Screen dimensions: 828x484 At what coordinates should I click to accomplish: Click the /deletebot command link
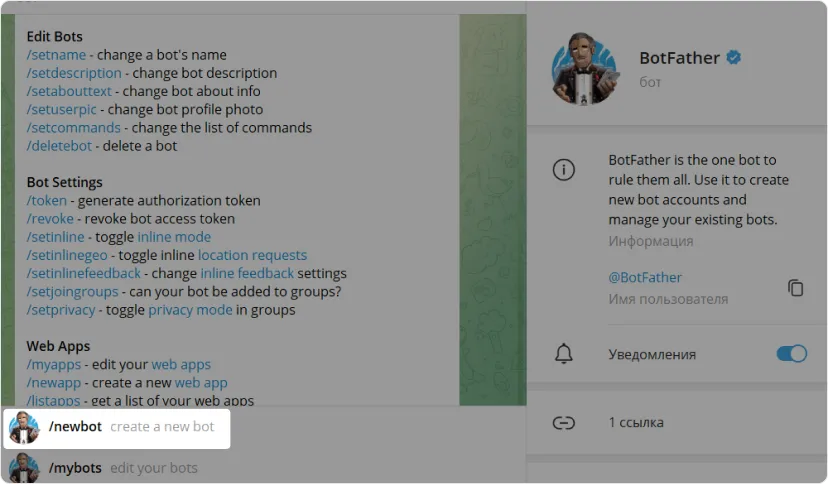[x=59, y=146]
